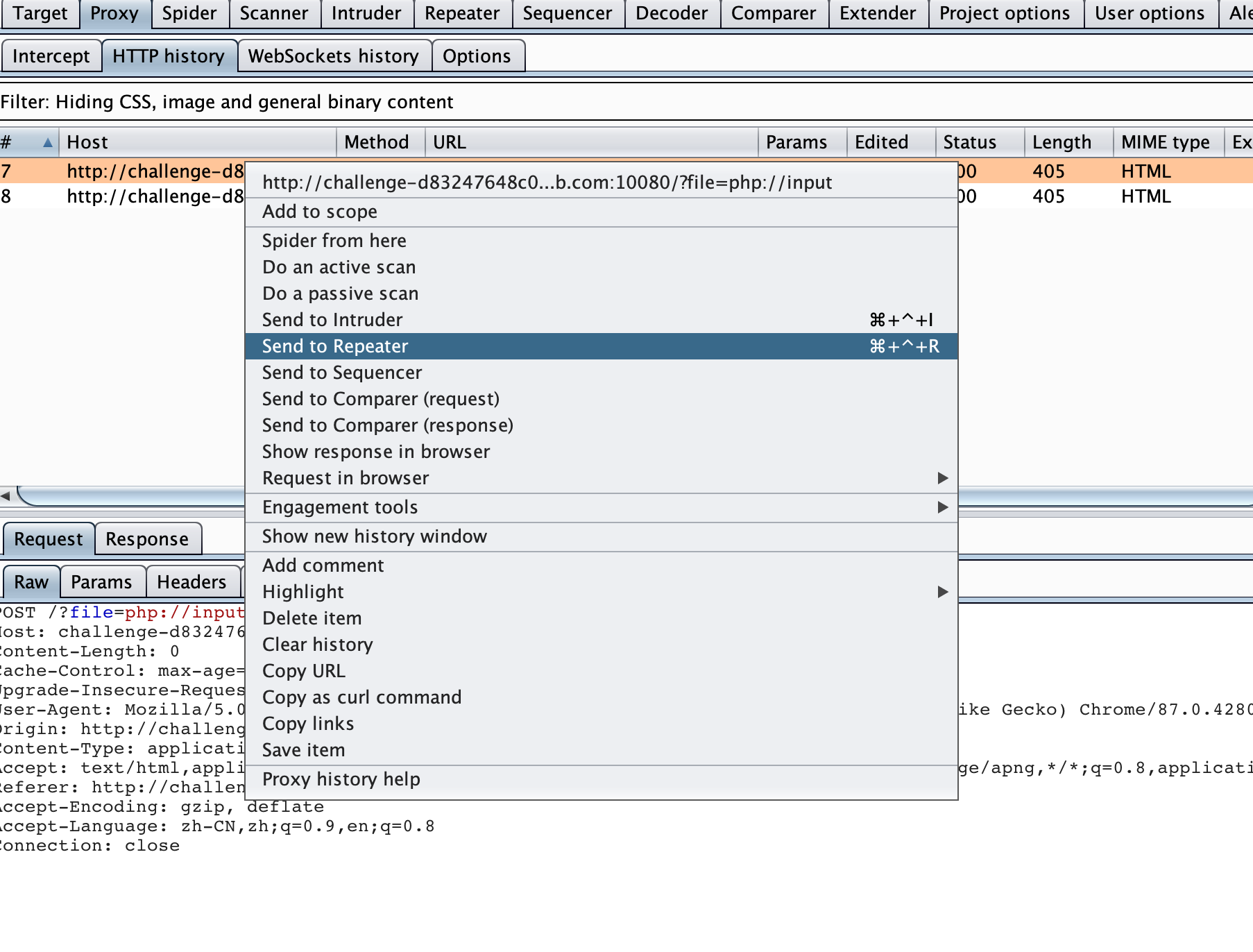This screenshot has width=1253, height=952.
Task: Select Send to Comparer (request)
Action: pos(602,399)
